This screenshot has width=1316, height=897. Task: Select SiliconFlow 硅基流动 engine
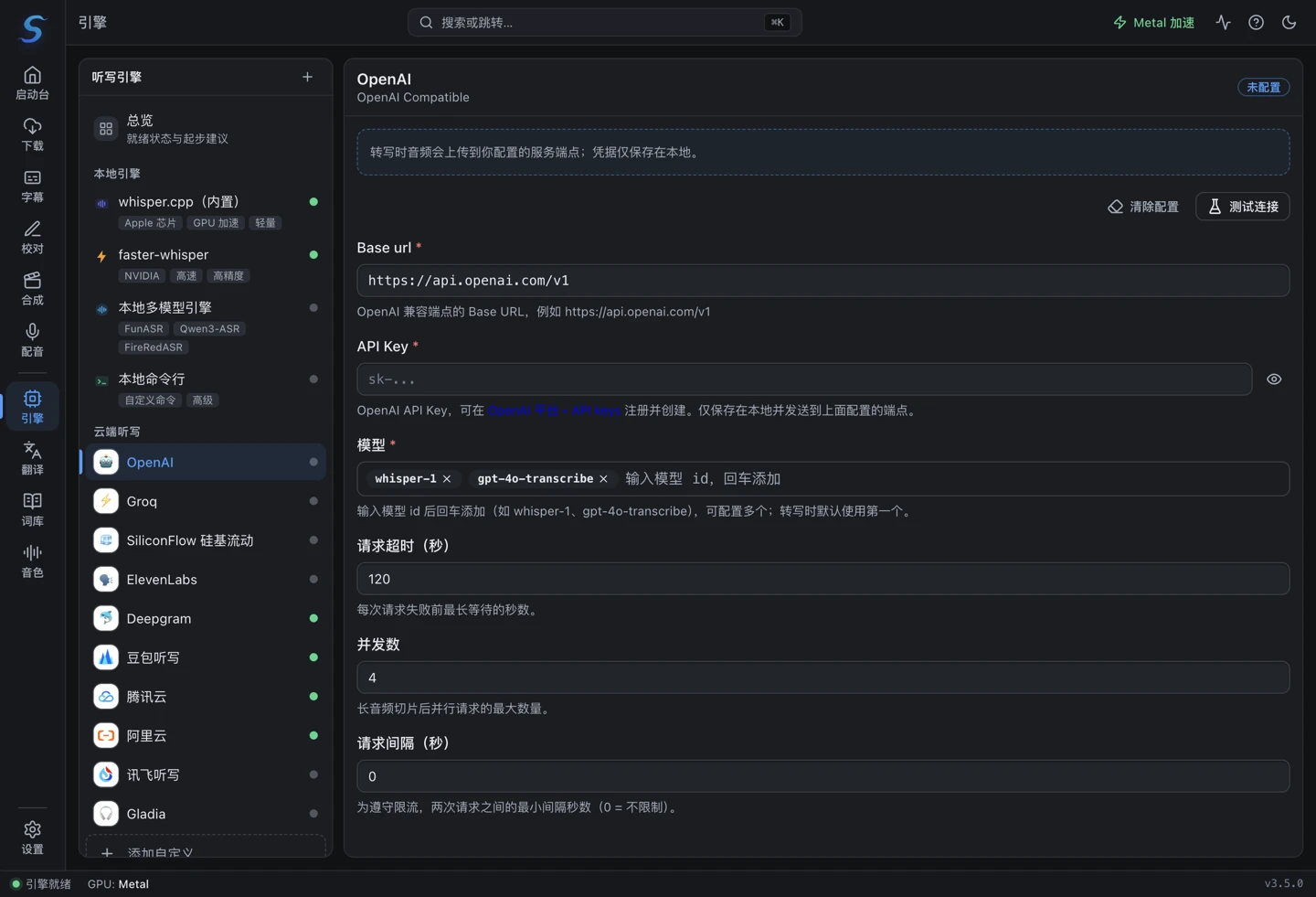click(206, 540)
